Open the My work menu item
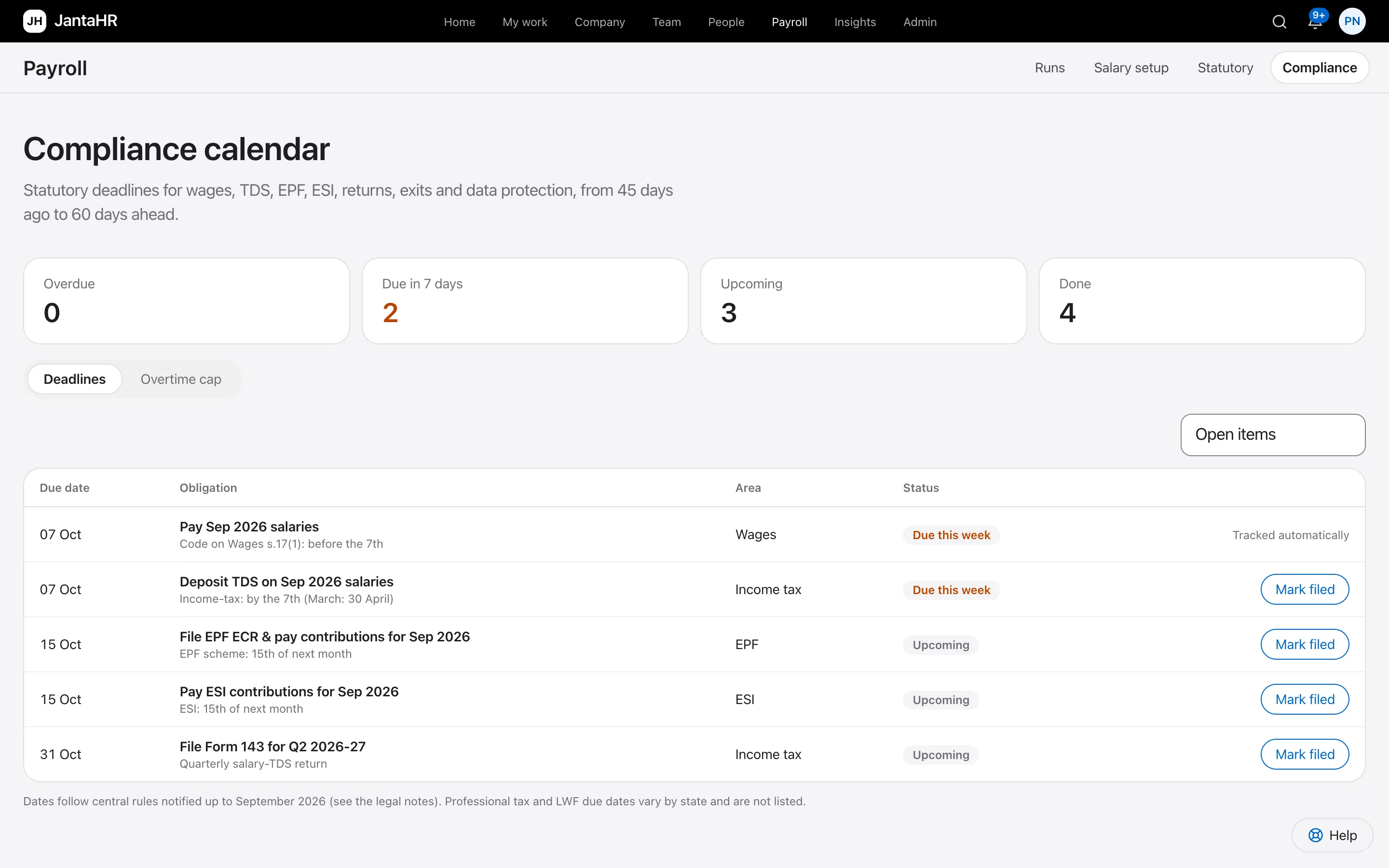The image size is (1389, 868). coord(525,22)
